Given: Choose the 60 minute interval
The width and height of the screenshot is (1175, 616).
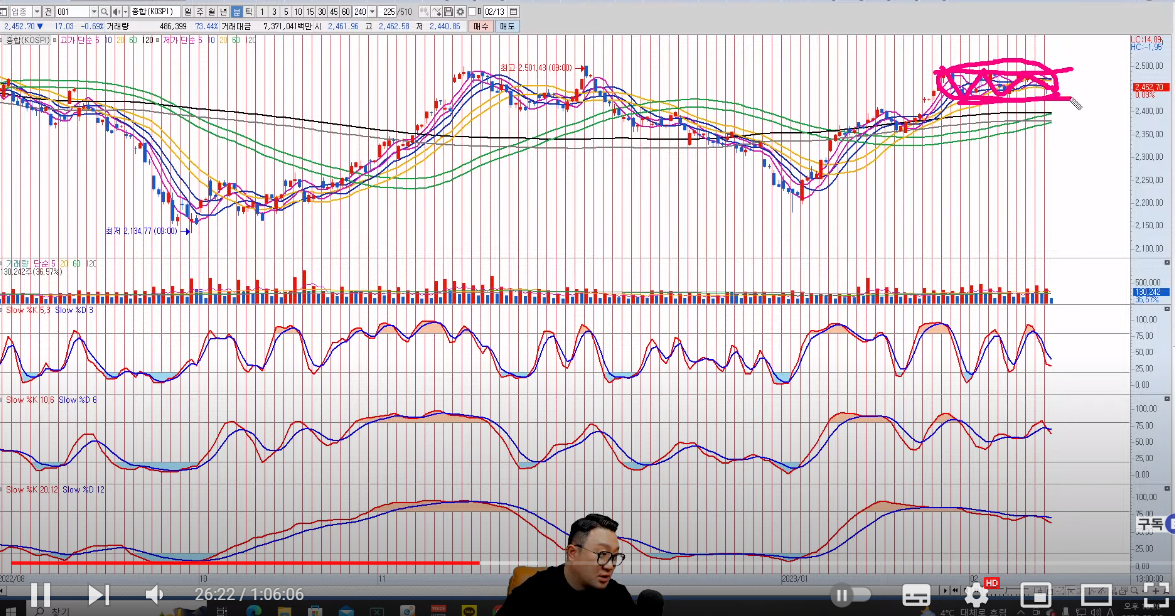Looking at the screenshot, I should pos(345,12).
